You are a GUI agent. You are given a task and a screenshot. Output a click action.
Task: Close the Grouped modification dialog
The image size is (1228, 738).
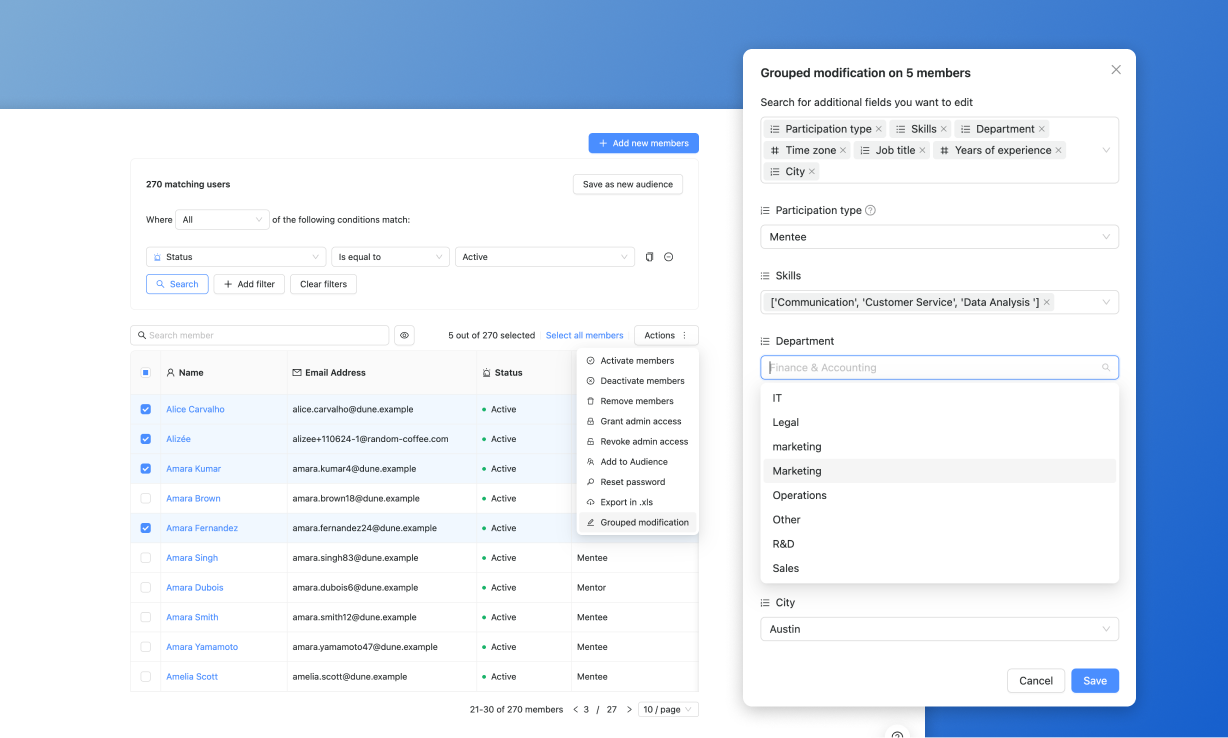1116,70
